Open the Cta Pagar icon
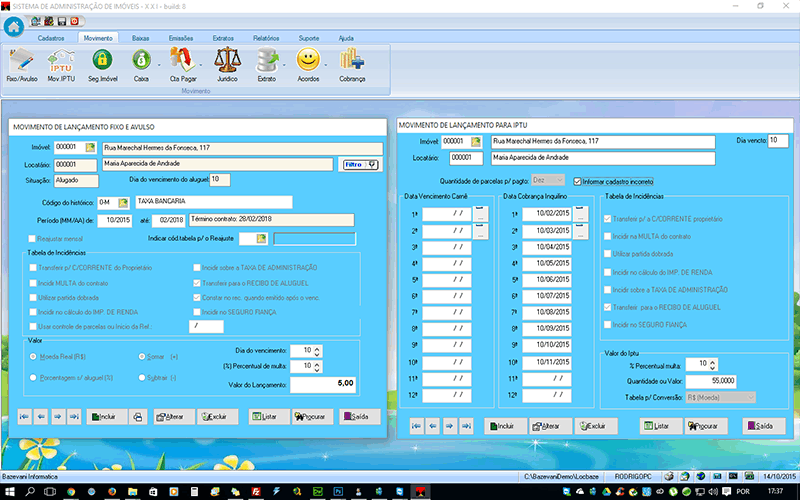 183,65
